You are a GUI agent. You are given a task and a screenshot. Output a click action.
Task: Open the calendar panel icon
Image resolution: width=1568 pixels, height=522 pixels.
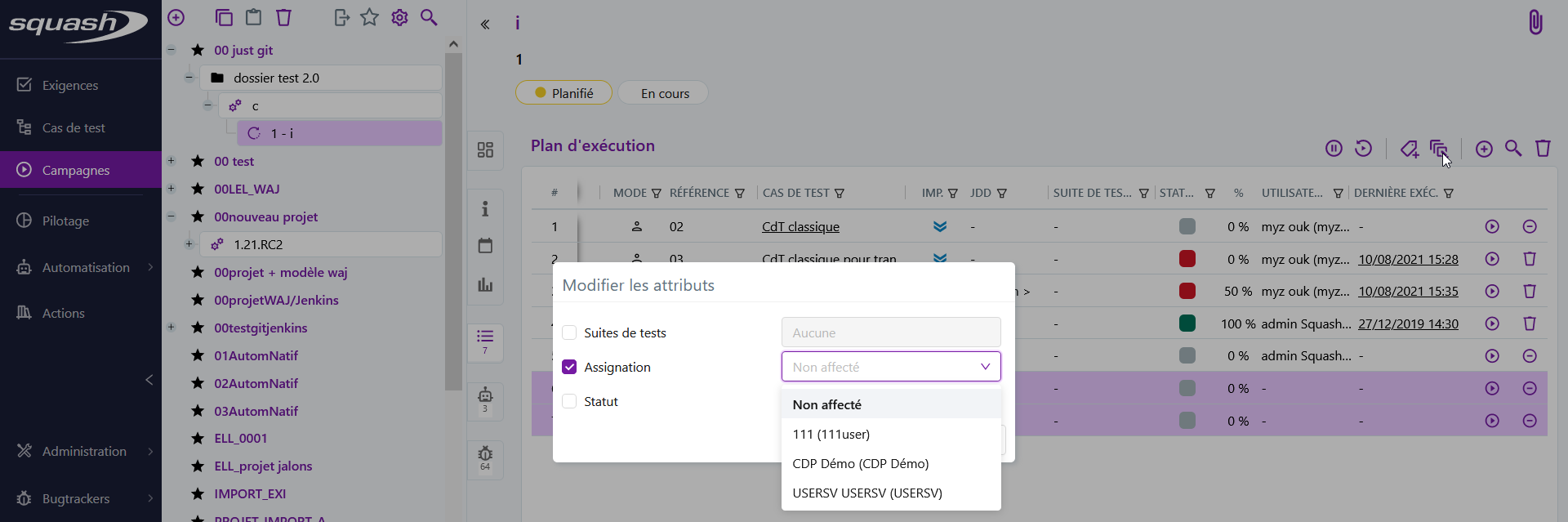(485, 245)
